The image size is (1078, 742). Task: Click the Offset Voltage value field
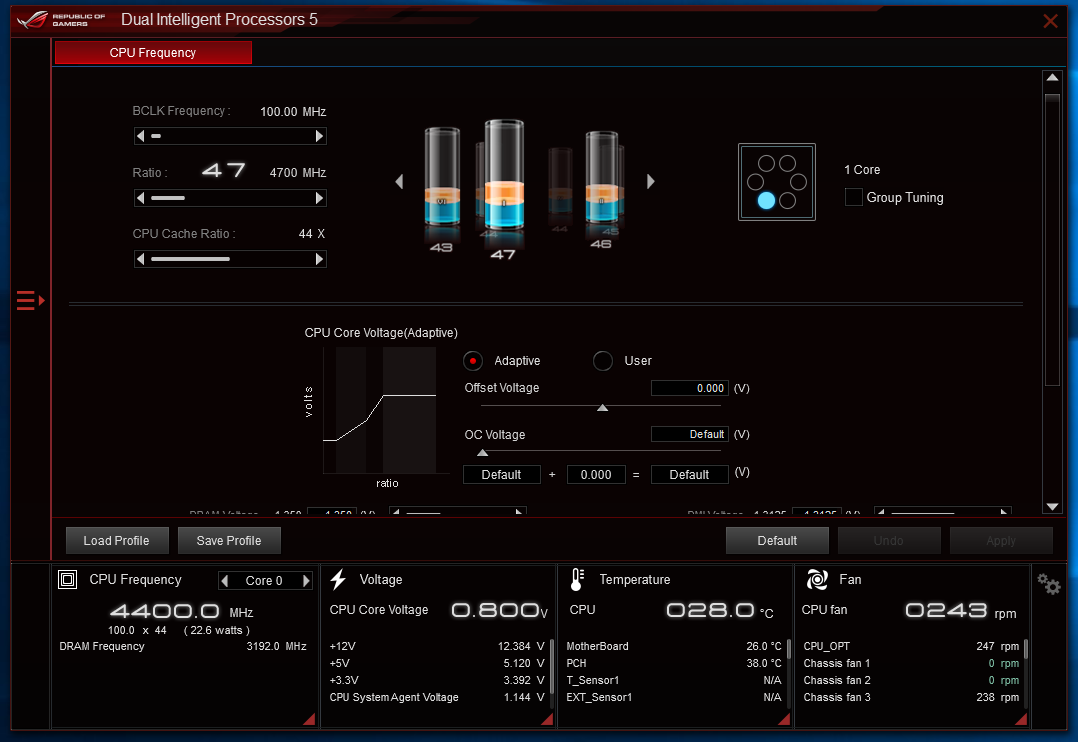pos(690,389)
